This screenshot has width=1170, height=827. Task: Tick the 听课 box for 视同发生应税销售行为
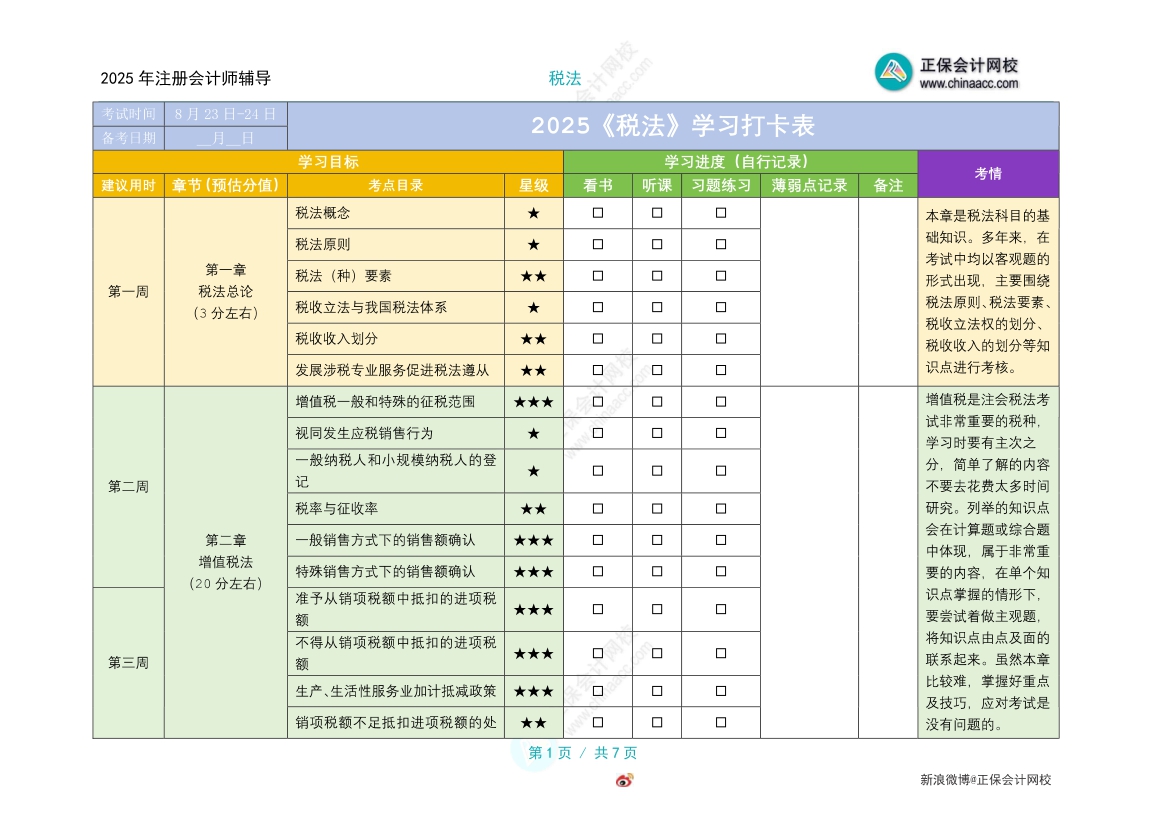coord(657,433)
